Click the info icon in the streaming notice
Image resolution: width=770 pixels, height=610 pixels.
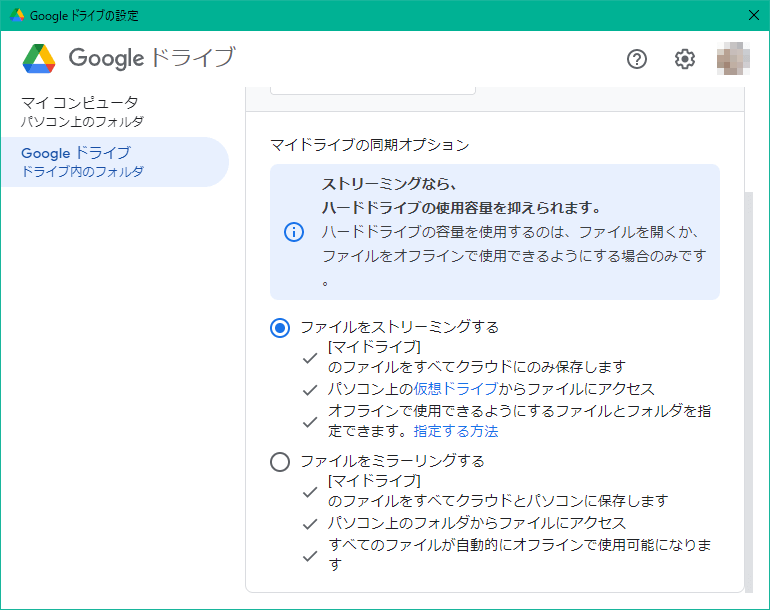pyautogui.click(x=294, y=232)
